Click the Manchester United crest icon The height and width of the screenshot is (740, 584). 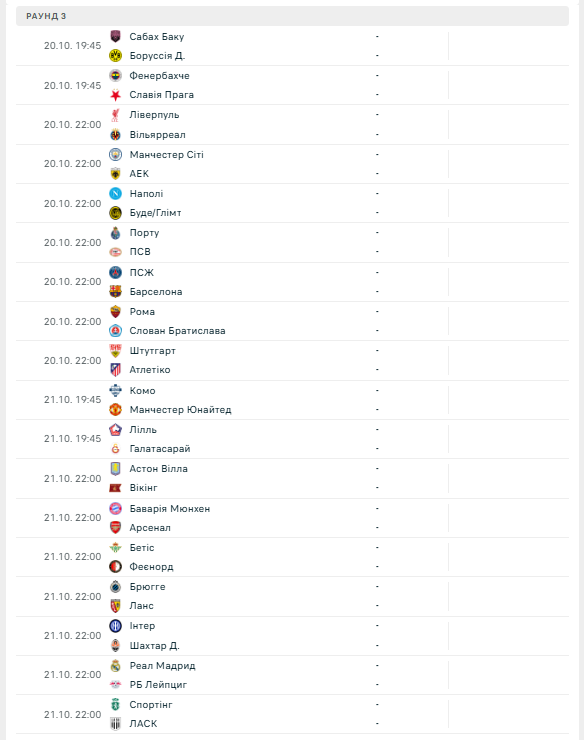click(x=115, y=410)
